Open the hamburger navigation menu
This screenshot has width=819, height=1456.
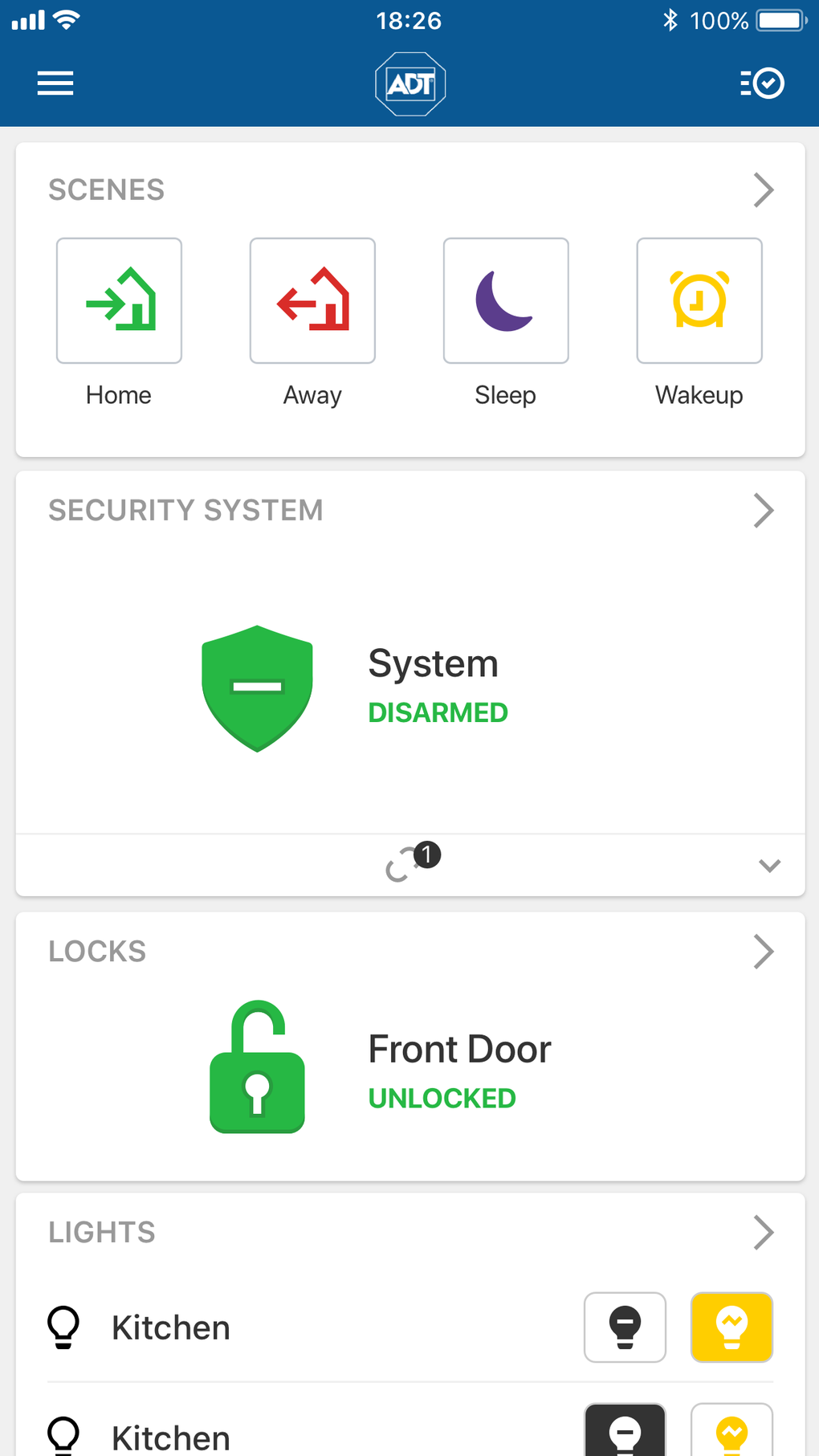55,84
